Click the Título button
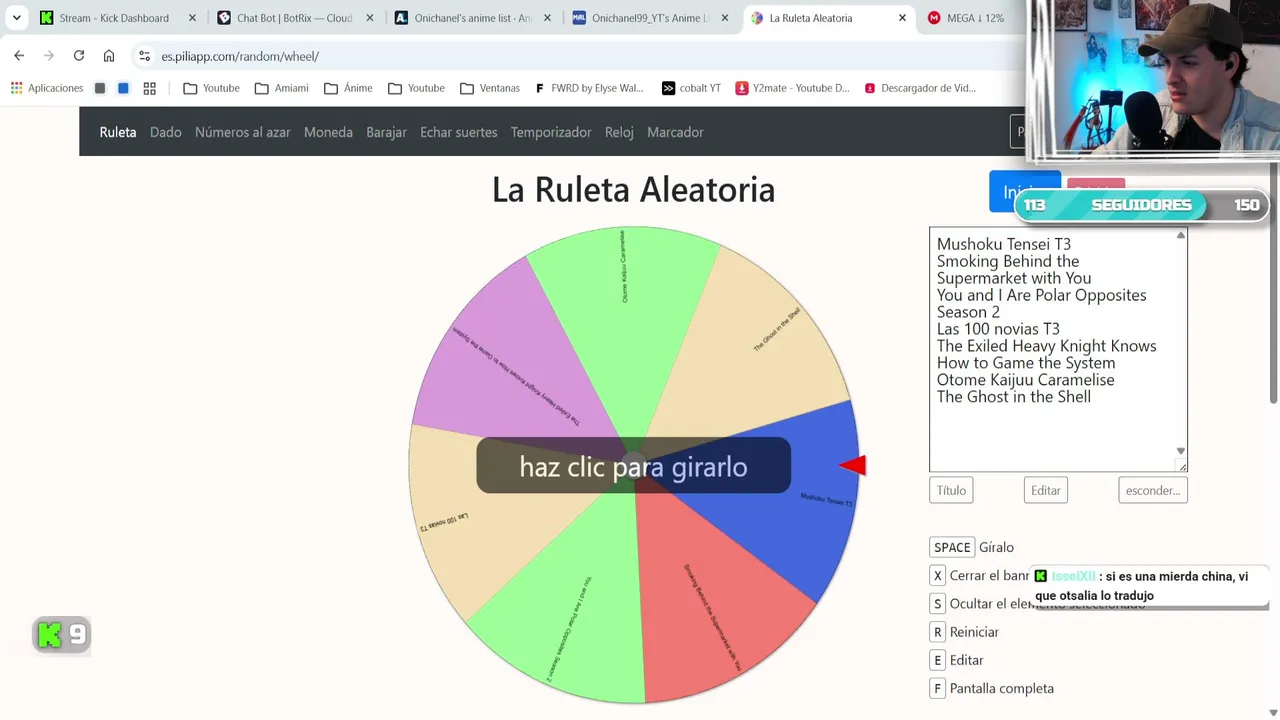Screen dimensions: 1280x720 click(951, 490)
